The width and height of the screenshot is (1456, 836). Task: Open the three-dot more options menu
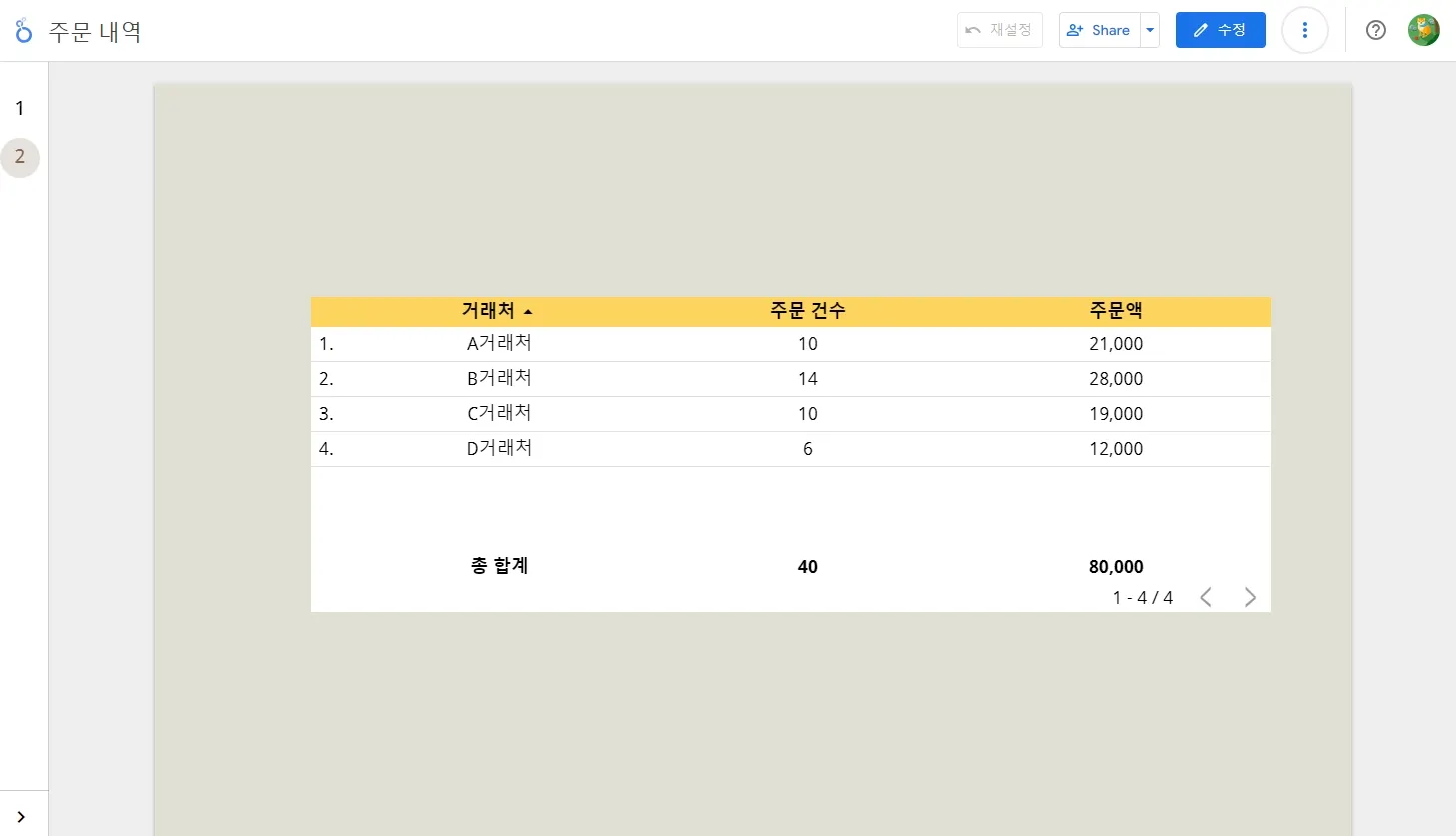click(x=1304, y=30)
